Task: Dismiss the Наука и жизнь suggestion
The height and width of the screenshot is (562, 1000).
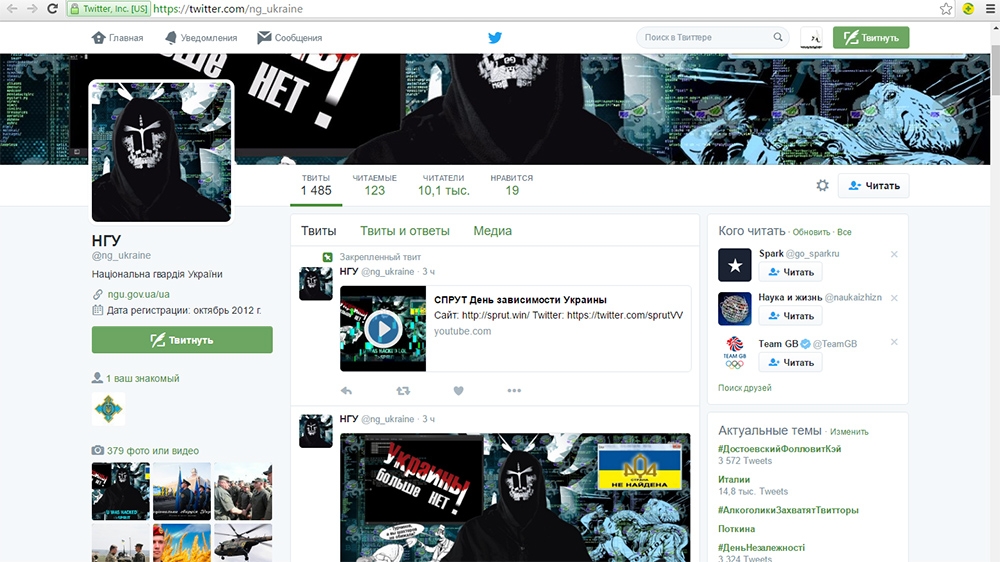Action: [x=894, y=298]
